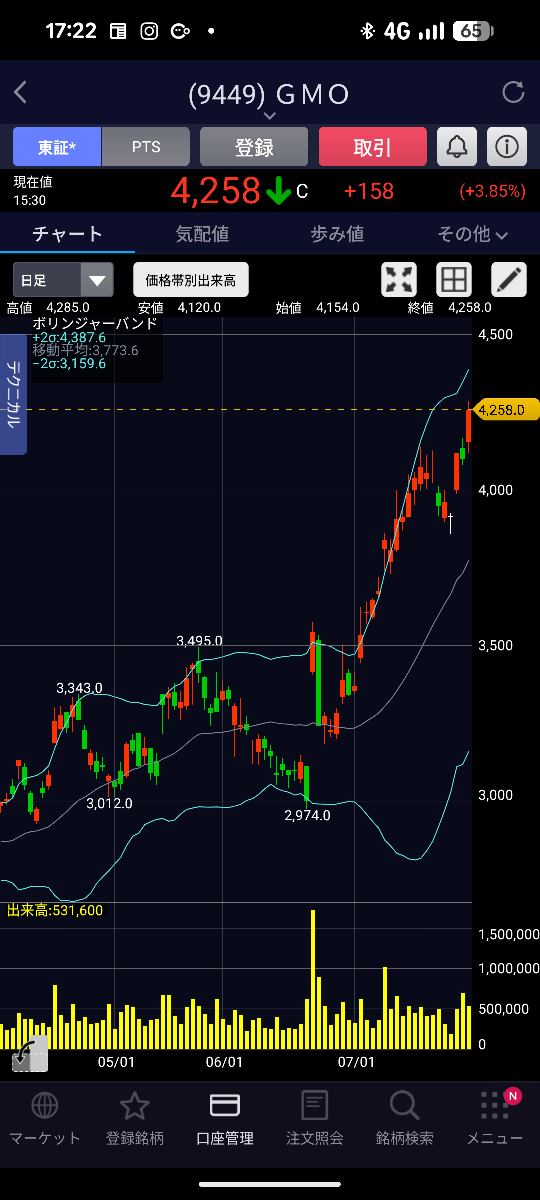The image size is (540, 1200).
Task: Expand the stock name chevron under GMO
Action: (269, 115)
